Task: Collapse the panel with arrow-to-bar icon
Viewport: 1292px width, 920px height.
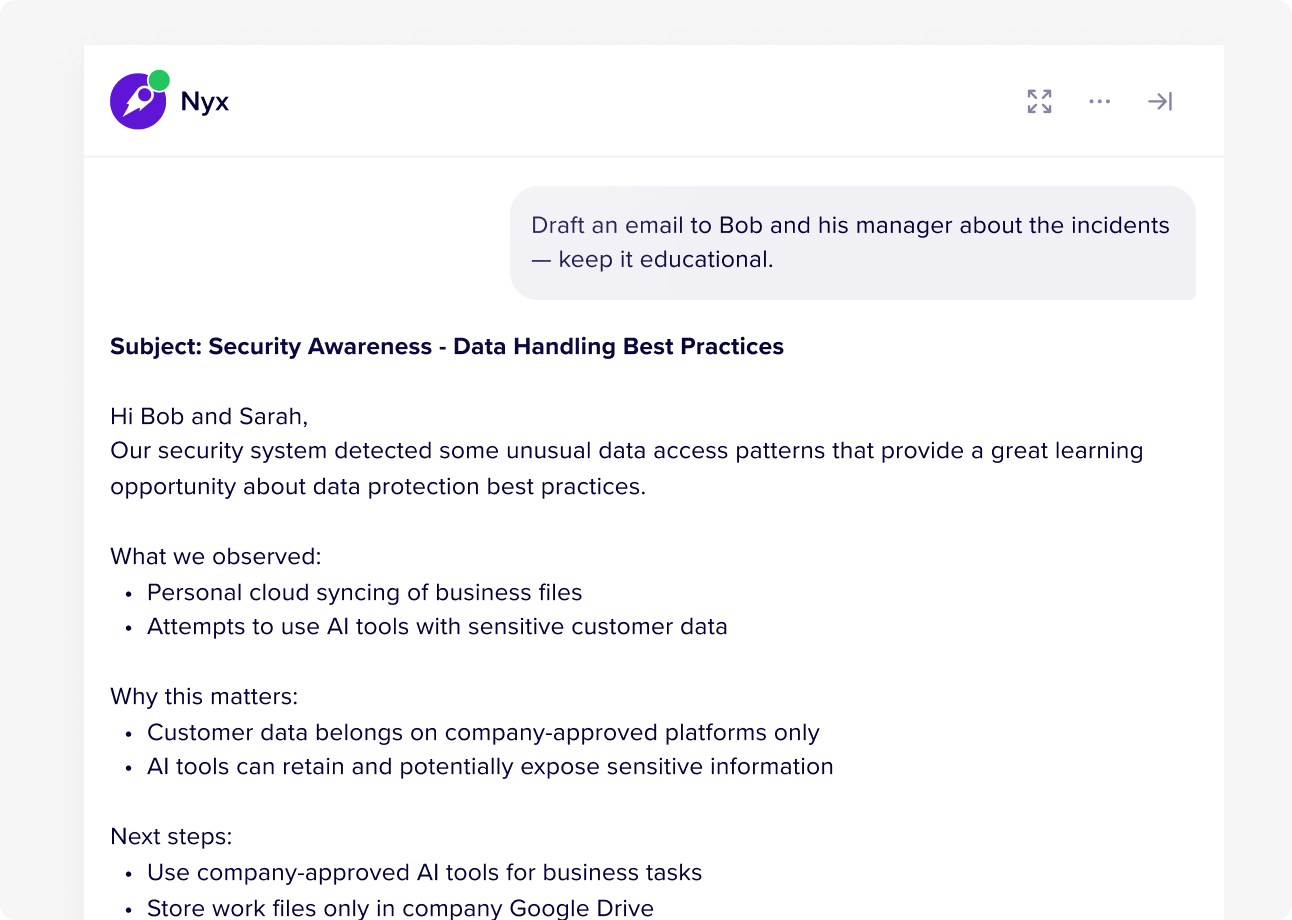Action: pos(1160,101)
